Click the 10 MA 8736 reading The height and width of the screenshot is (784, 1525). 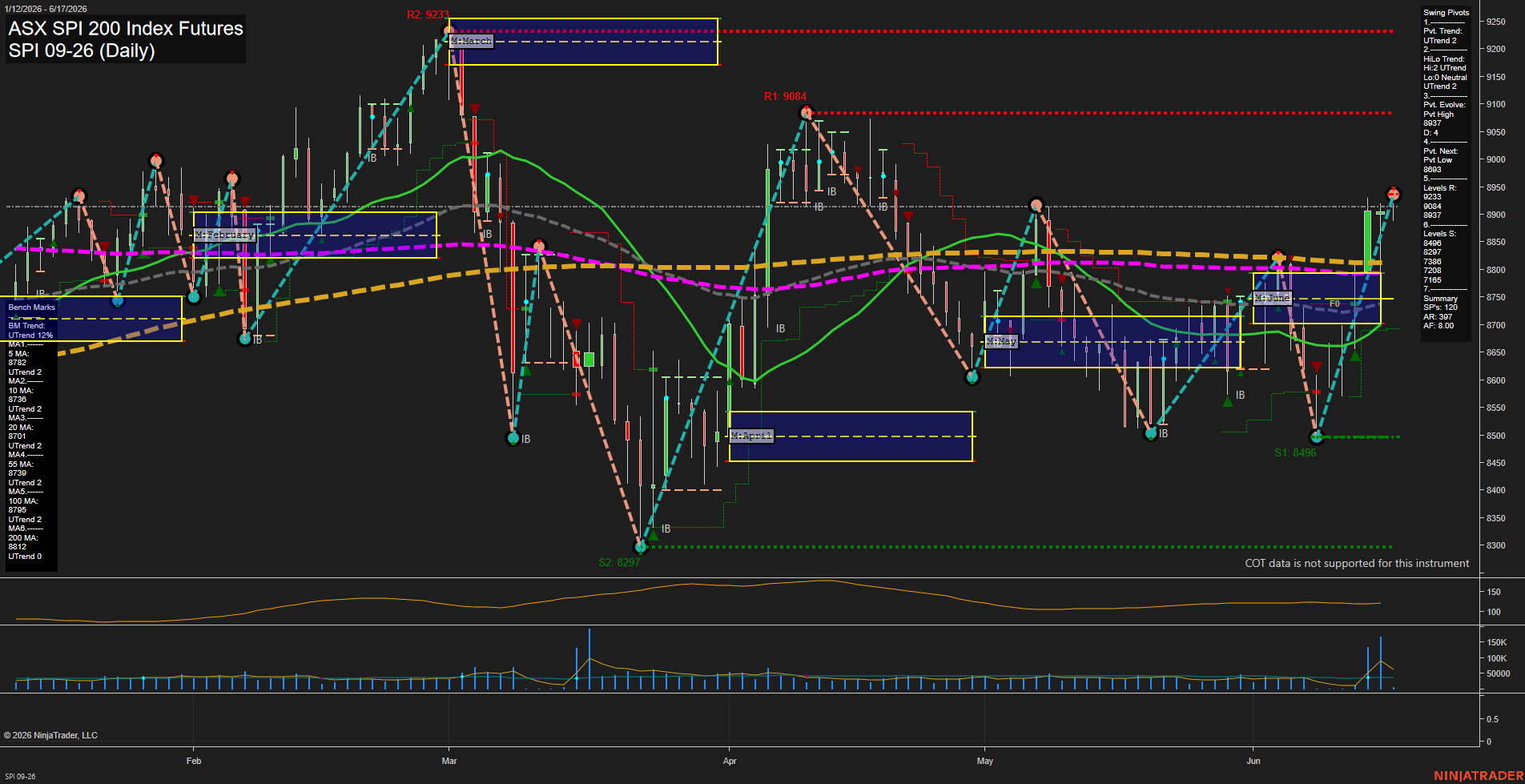tap(19, 395)
